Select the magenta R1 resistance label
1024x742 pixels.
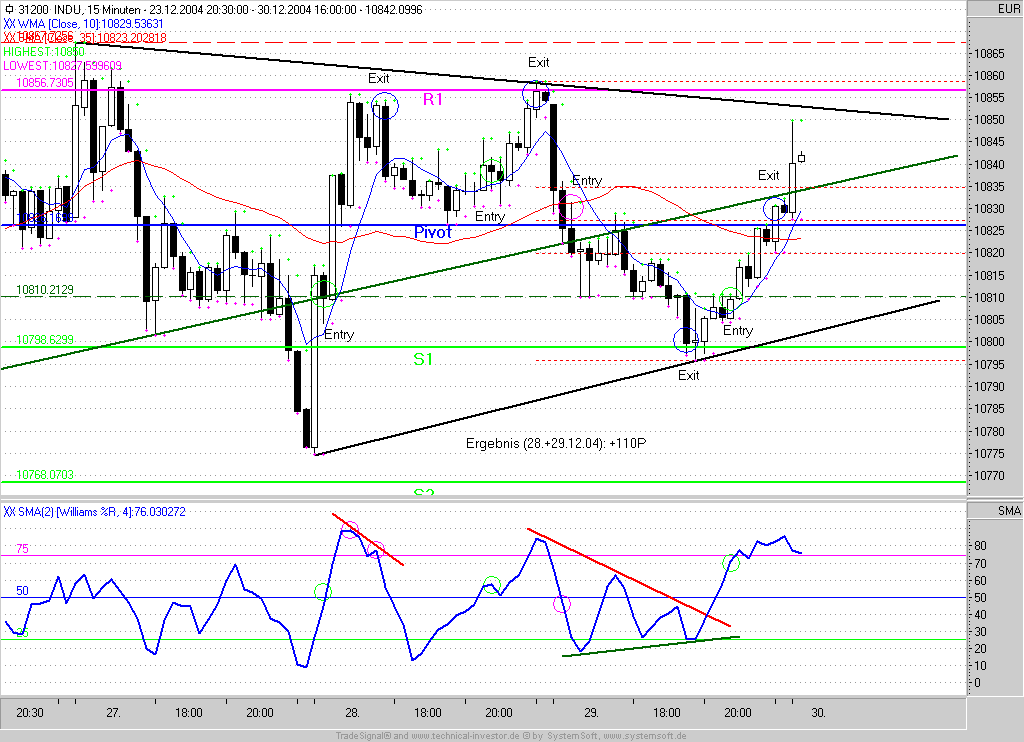[432, 99]
